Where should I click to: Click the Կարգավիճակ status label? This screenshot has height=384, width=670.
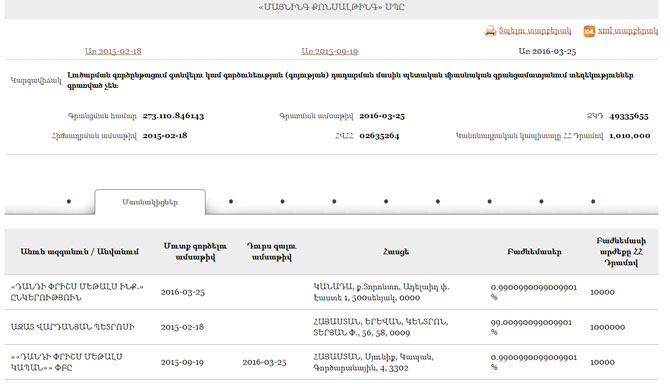click(36, 80)
